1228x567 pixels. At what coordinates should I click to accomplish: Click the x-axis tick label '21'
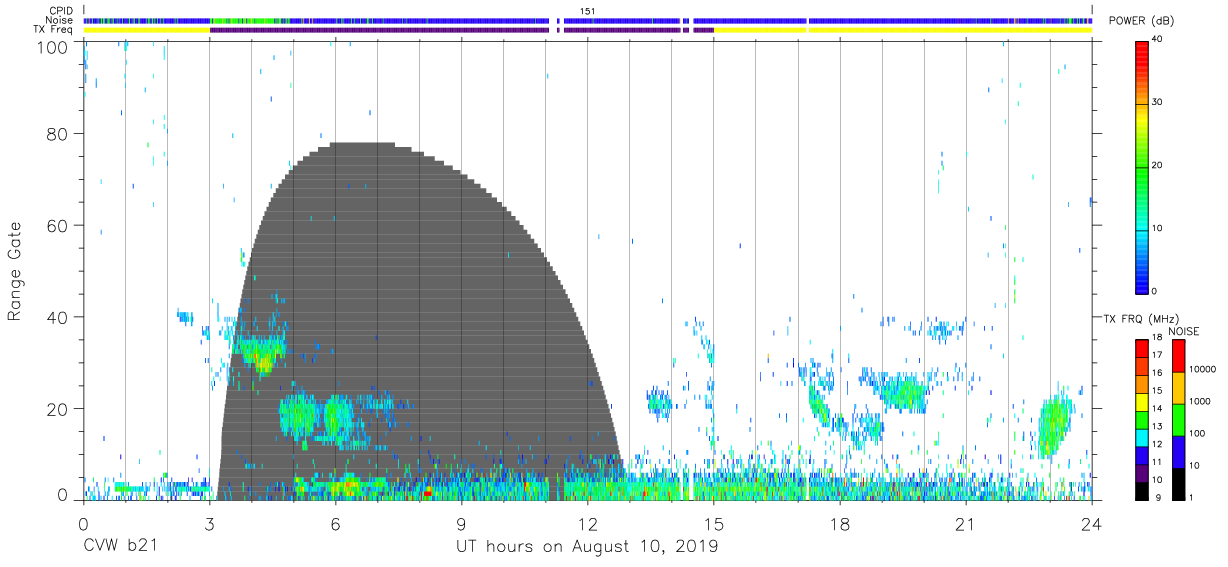point(965,525)
